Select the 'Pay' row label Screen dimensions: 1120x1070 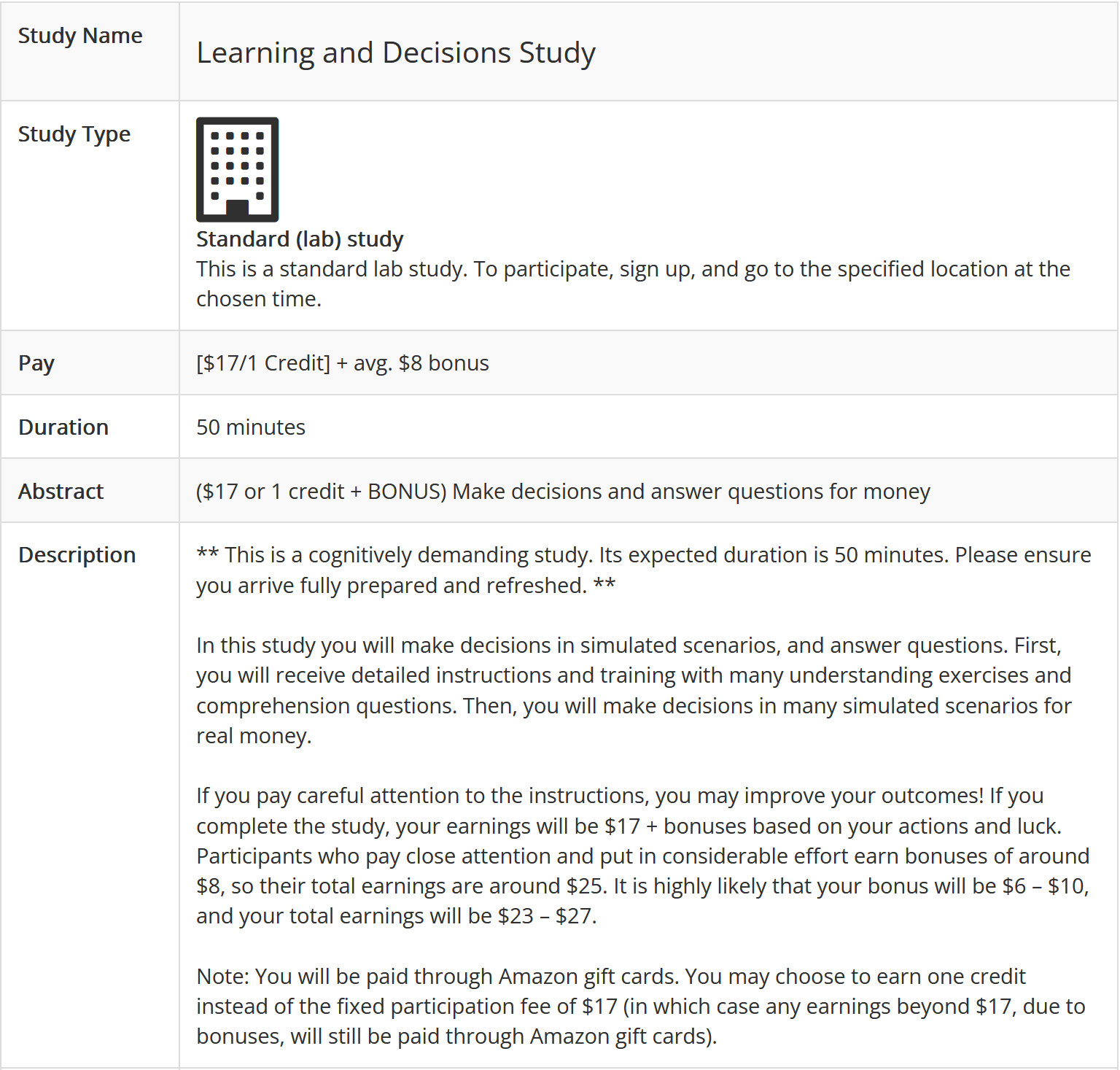pyautogui.click(x=36, y=363)
